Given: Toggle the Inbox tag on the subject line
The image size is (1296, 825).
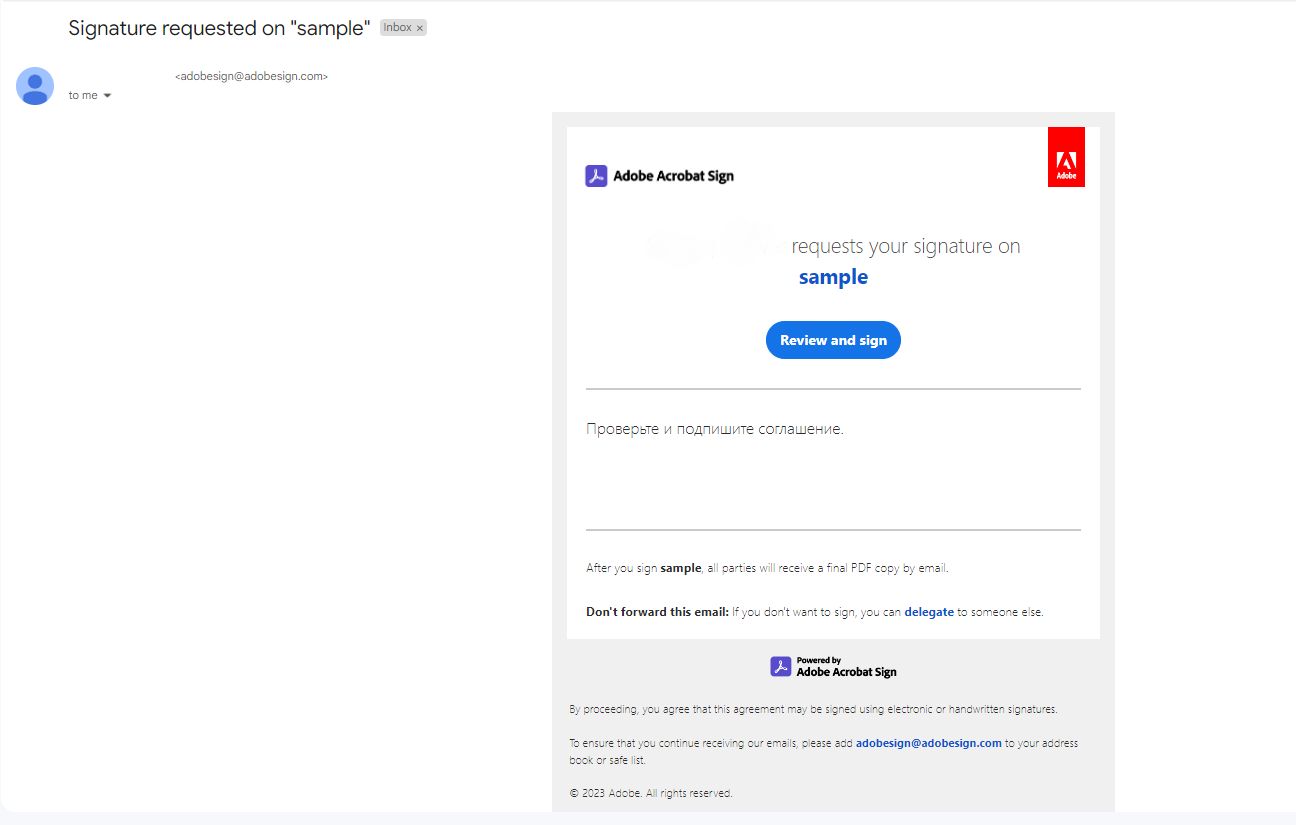Looking at the screenshot, I should (x=402, y=27).
